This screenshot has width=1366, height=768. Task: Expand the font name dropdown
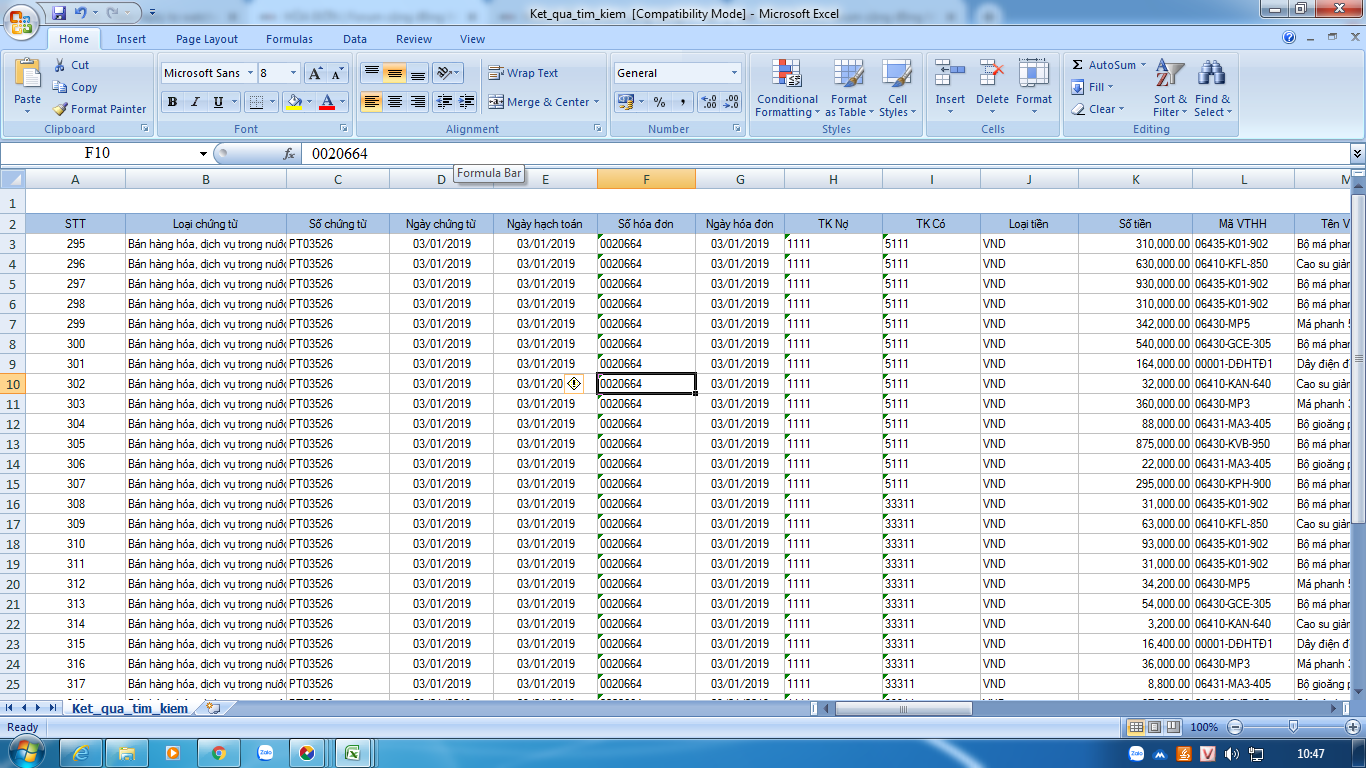click(x=248, y=73)
